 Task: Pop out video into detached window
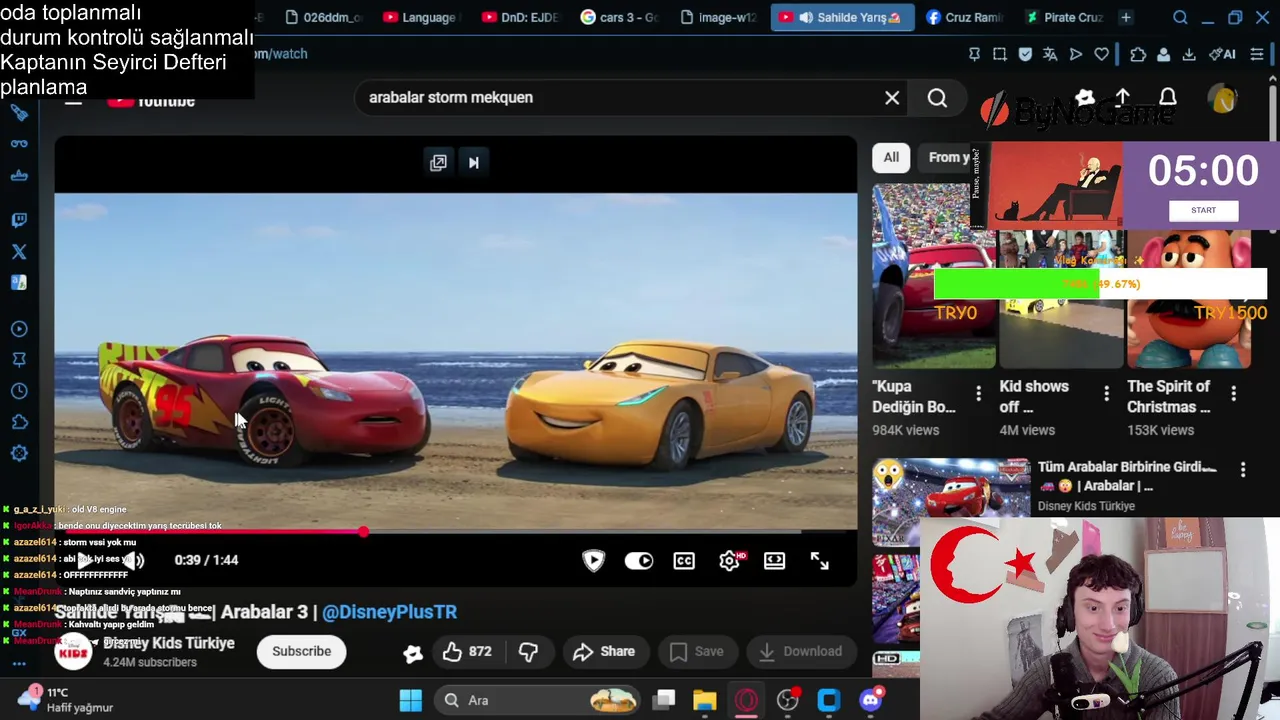438,162
